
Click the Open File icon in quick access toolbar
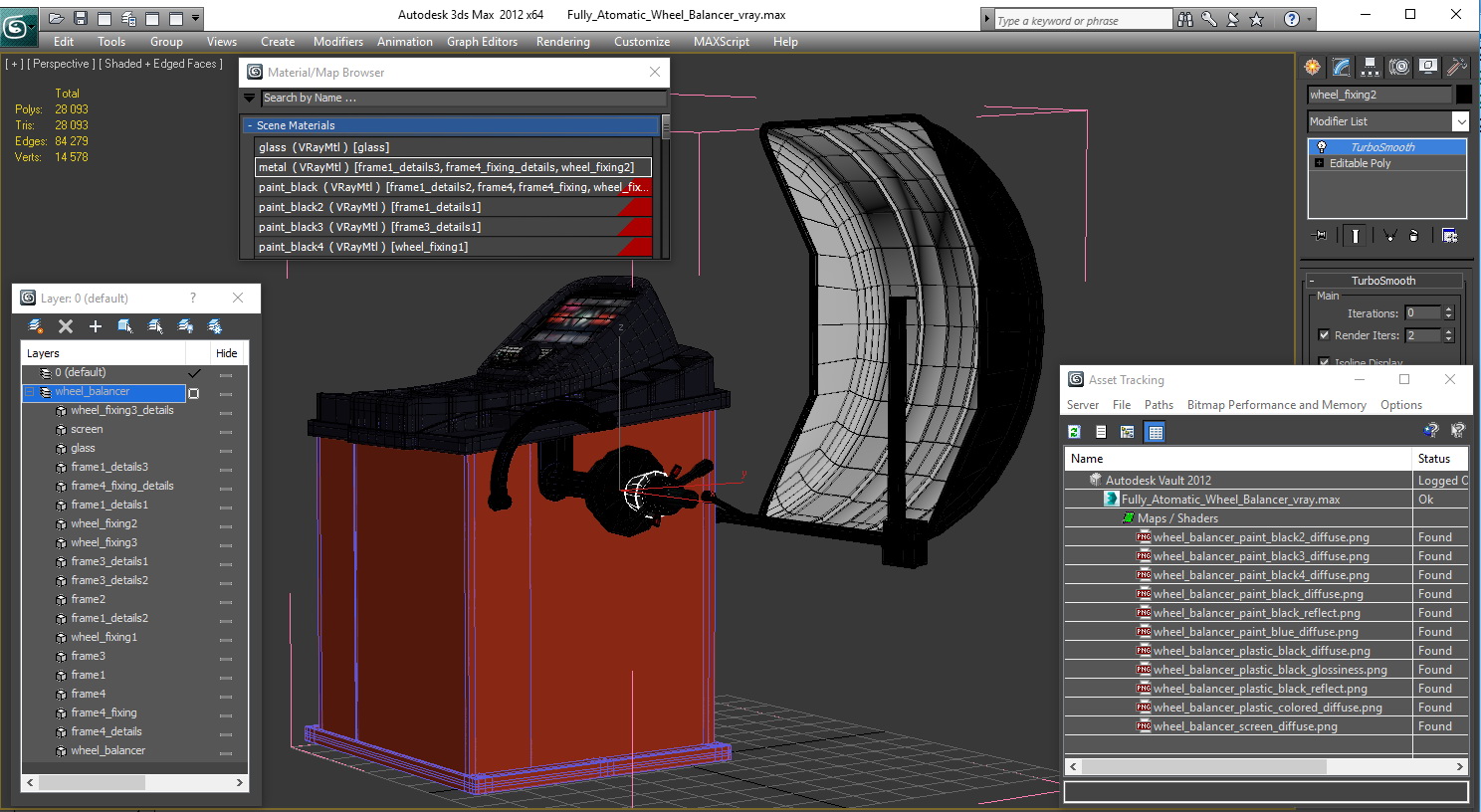[57, 18]
